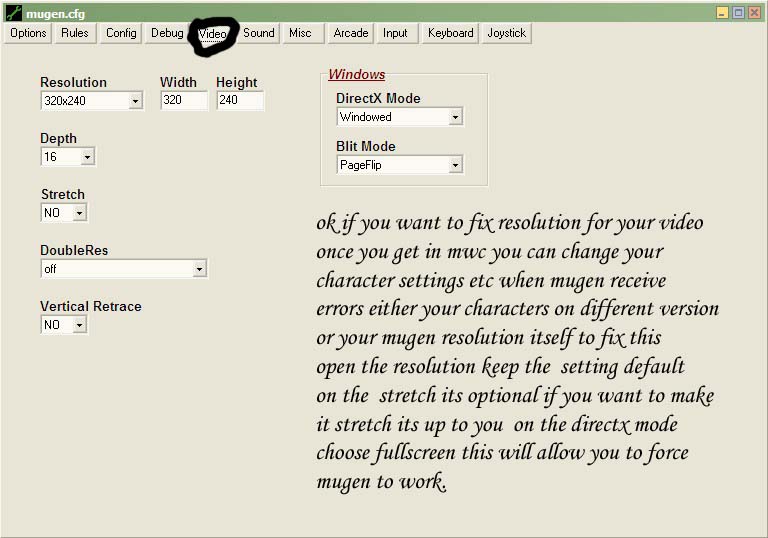768x538 pixels.
Task: Click the DirectX Mode label
Action: pyautogui.click(x=378, y=98)
